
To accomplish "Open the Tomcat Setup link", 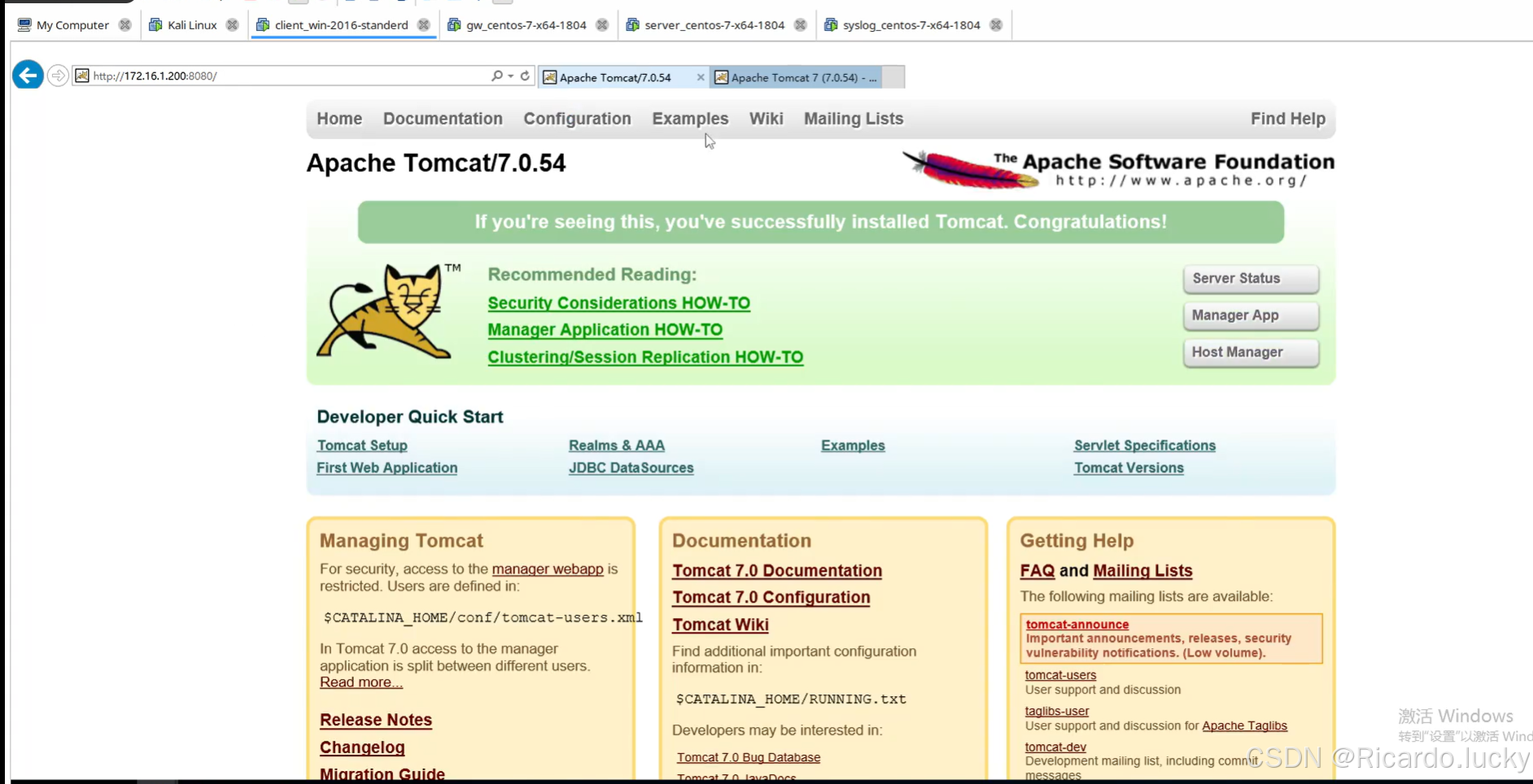I will point(362,446).
